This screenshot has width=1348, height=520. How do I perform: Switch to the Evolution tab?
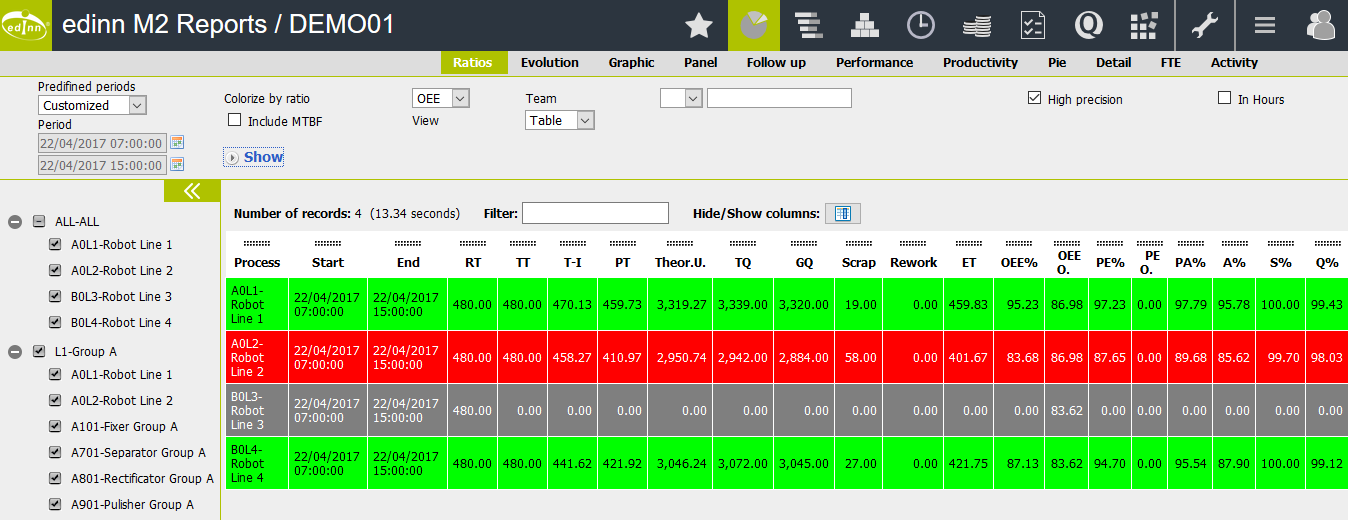[550, 62]
